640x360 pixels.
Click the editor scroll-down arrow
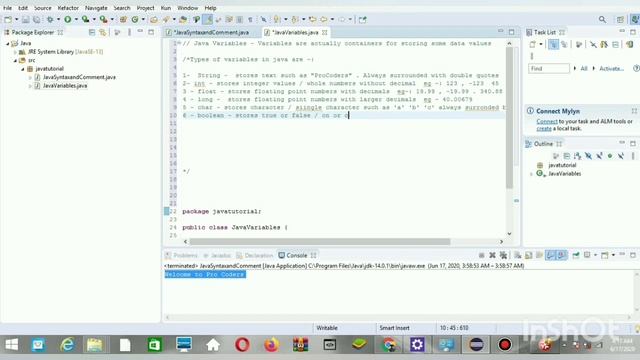coord(509,233)
